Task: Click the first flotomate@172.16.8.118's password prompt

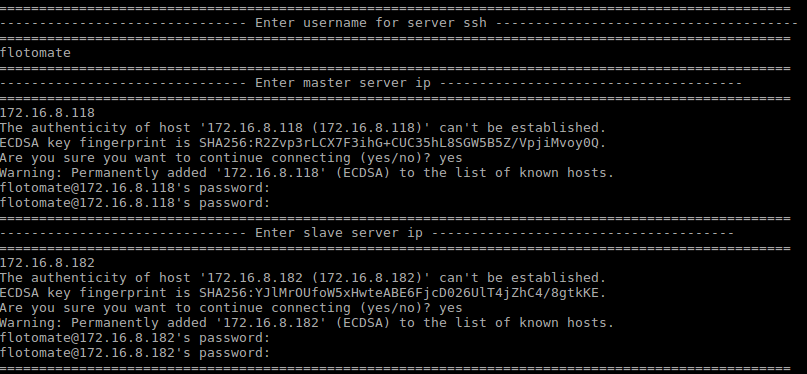Action: point(135,188)
